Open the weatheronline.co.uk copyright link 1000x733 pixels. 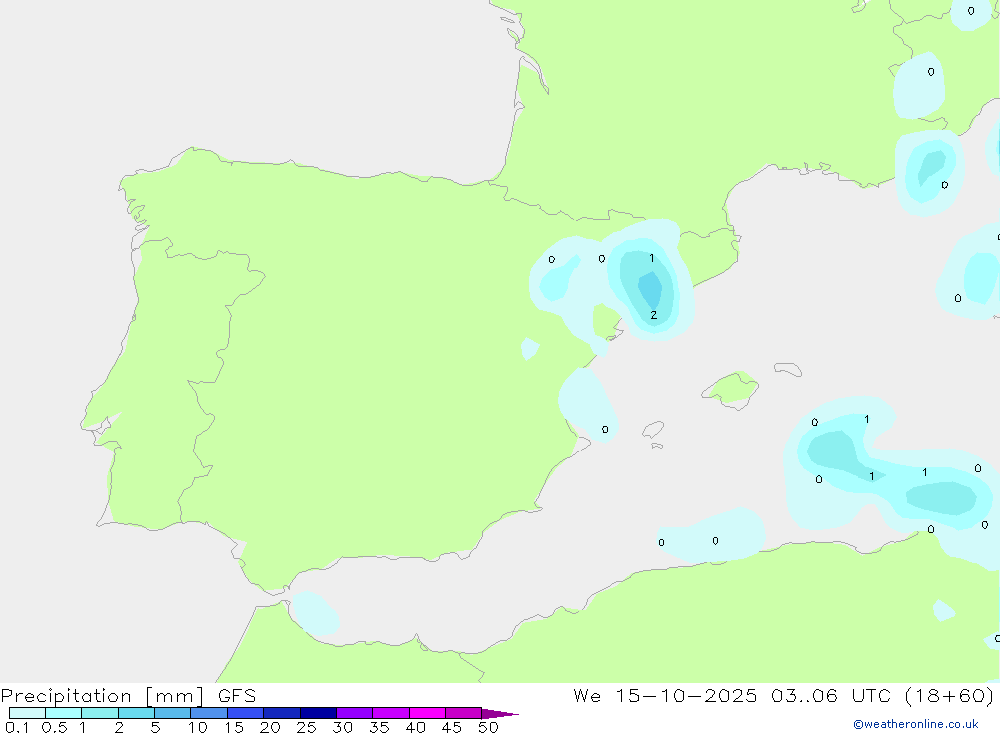915,724
